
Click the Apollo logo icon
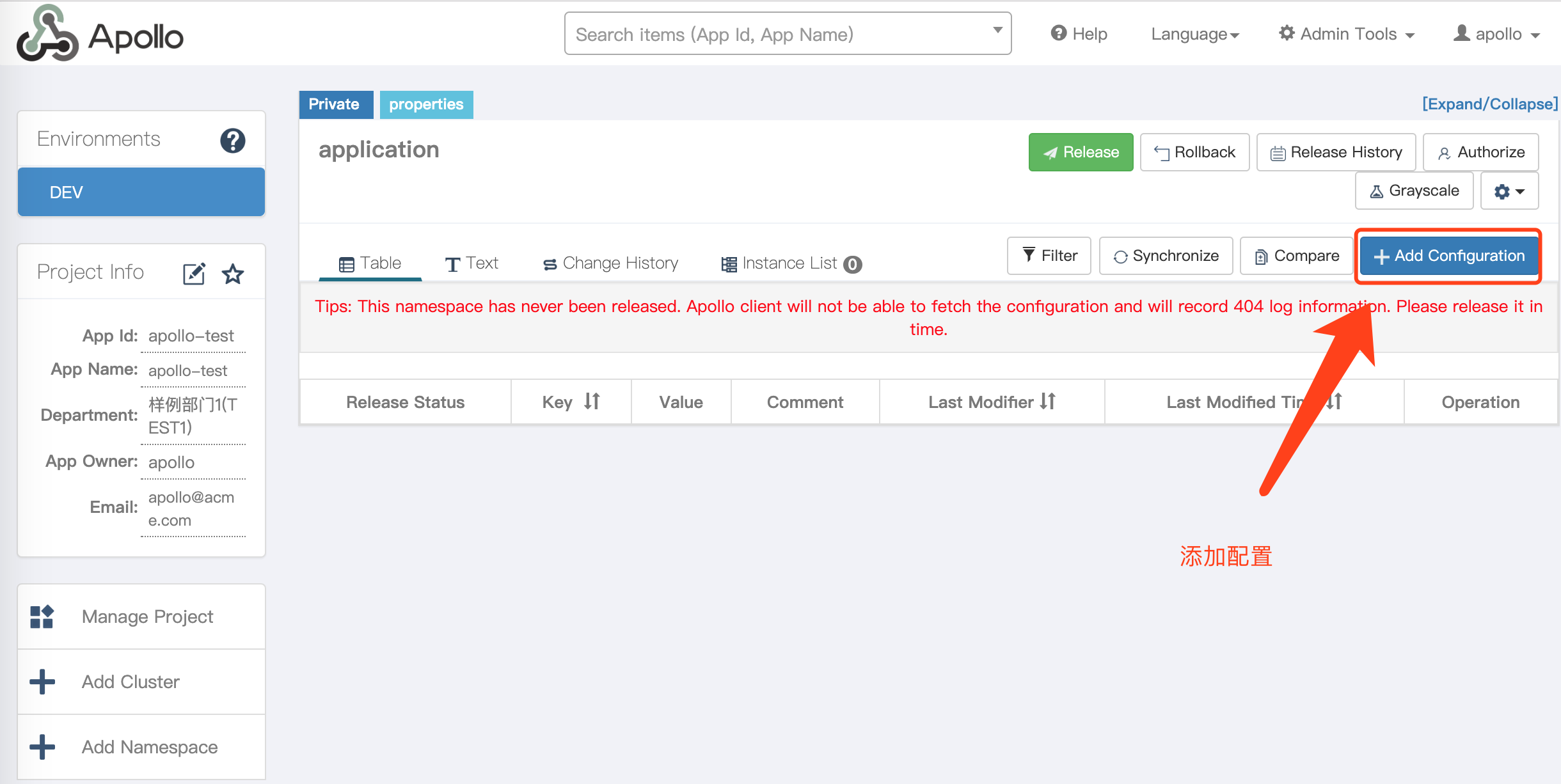click(47, 33)
